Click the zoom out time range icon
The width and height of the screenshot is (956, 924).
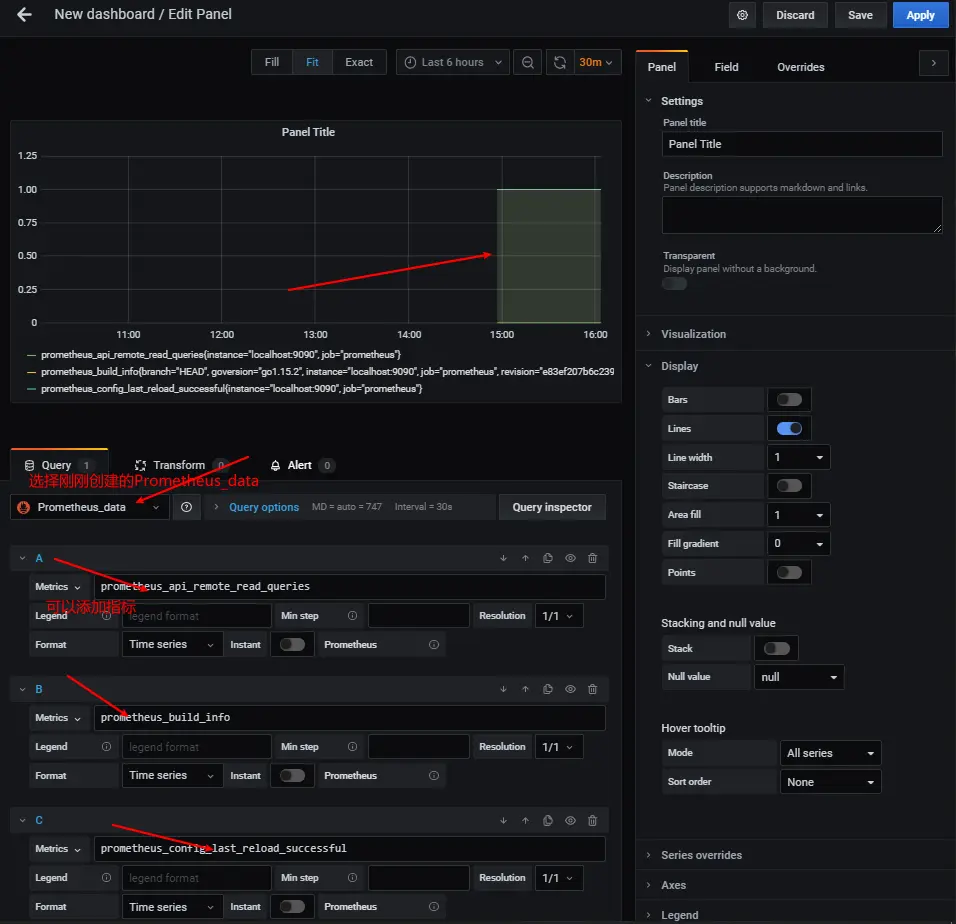pyautogui.click(x=528, y=62)
